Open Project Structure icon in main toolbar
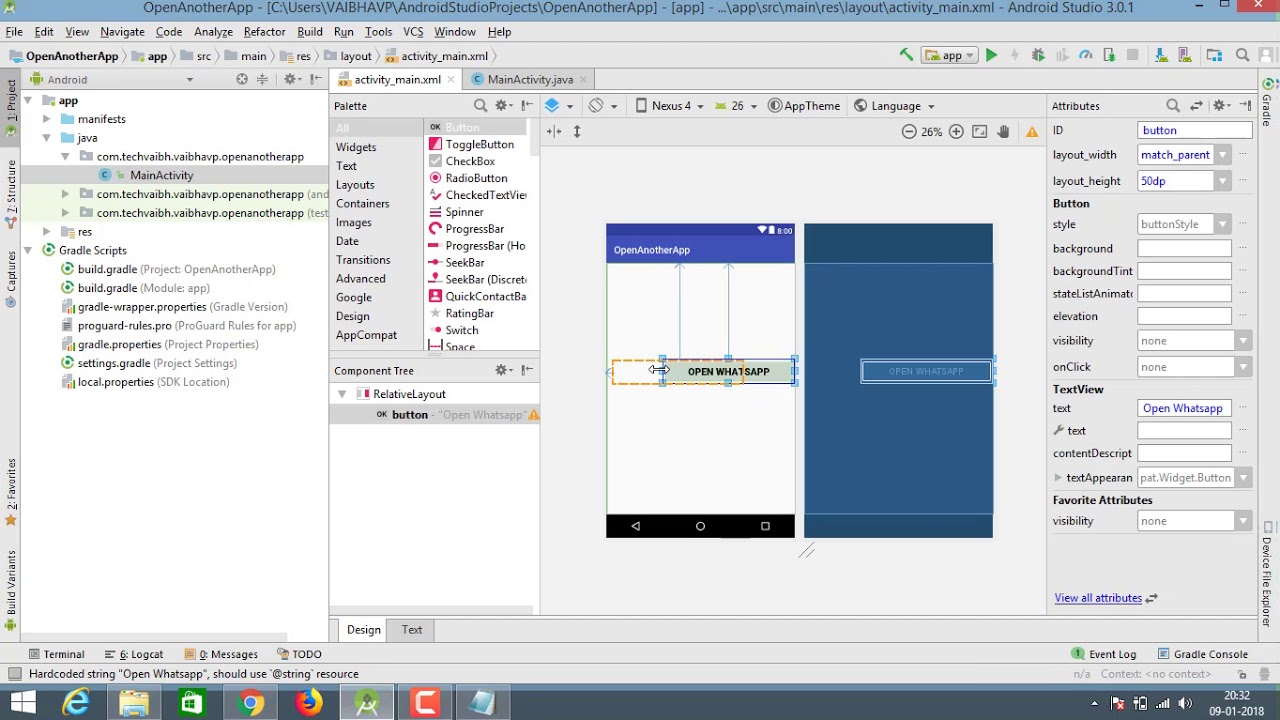This screenshot has height=720, width=1280. click(1214, 55)
